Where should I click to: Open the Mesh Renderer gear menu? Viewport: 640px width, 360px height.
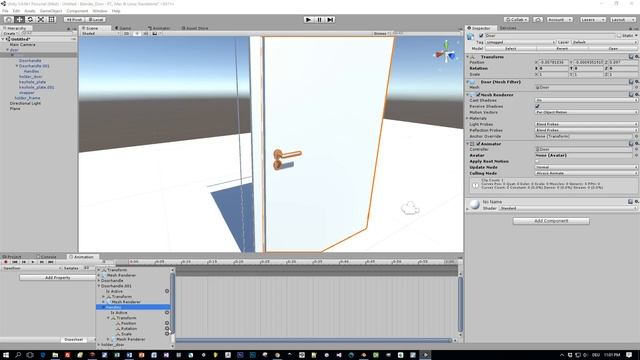click(x=636, y=94)
